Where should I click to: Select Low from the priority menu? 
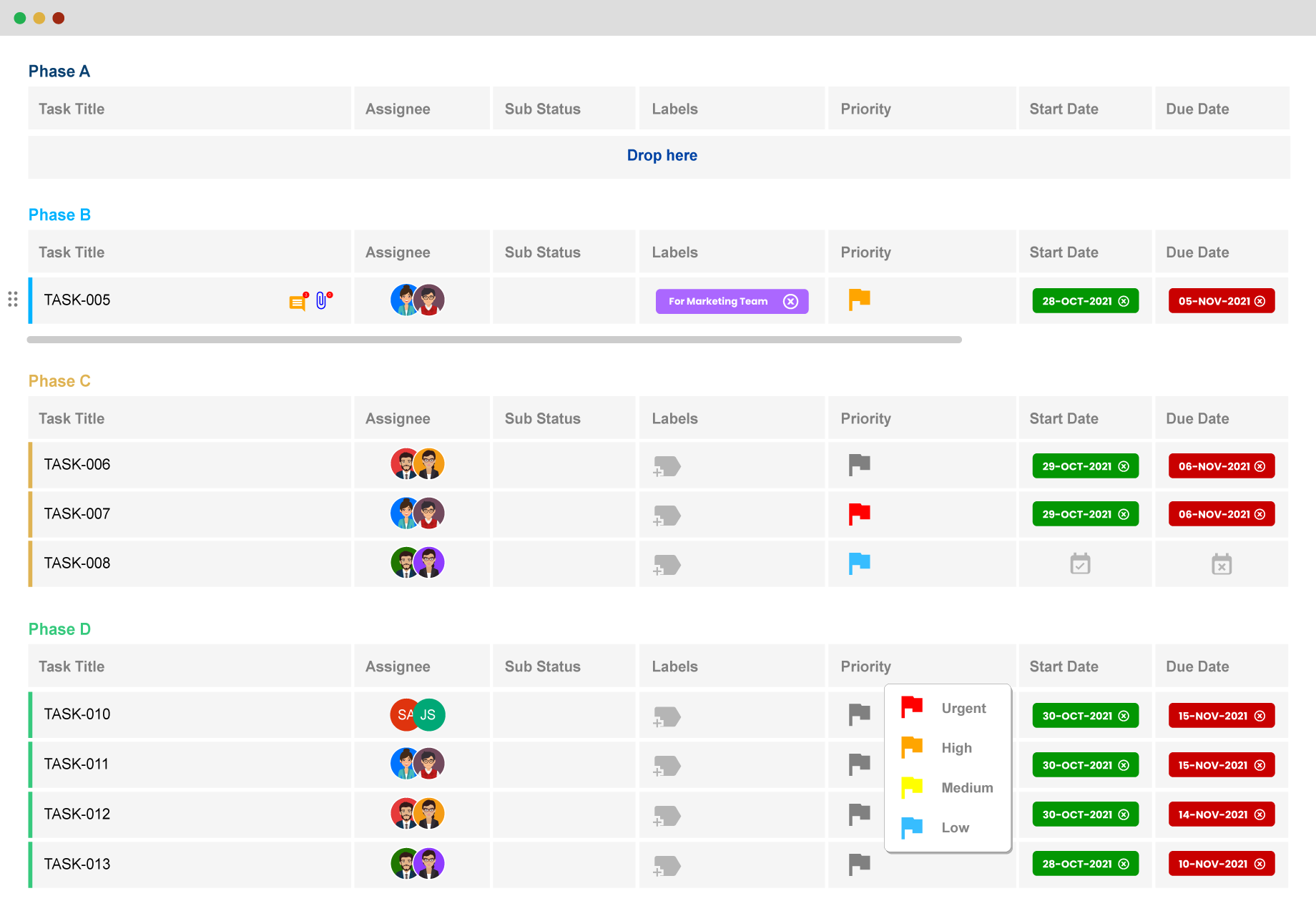click(947, 827)
